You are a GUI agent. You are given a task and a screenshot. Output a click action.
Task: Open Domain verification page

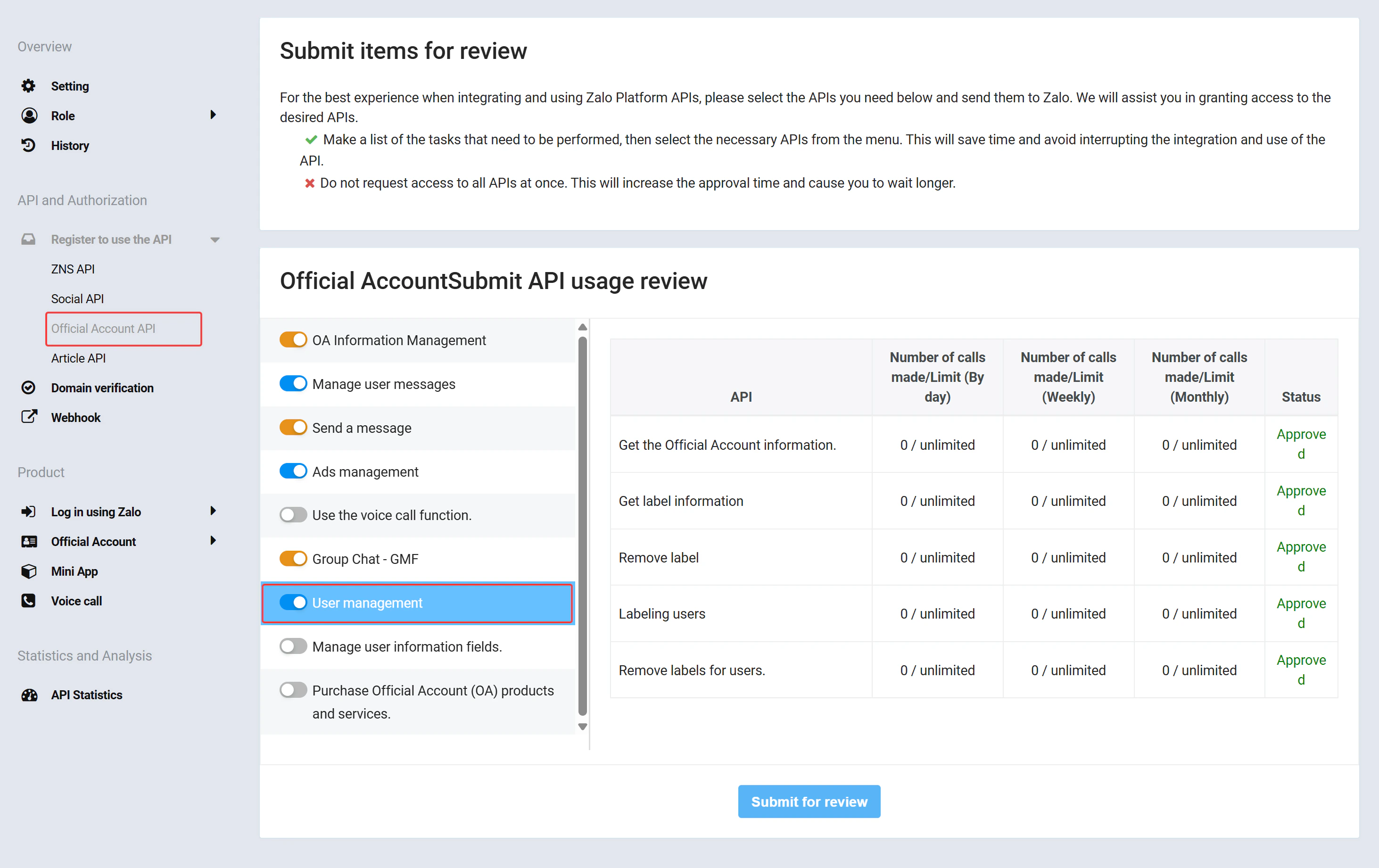point(102,388)
